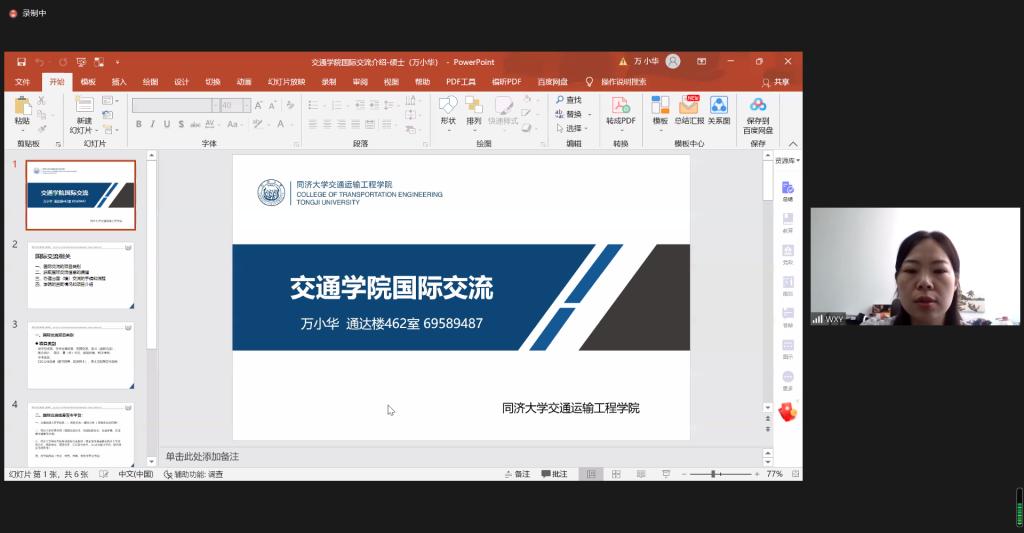Click the Save icon in quick access toolbar
1024x533 pixels.
click(21, 62)
